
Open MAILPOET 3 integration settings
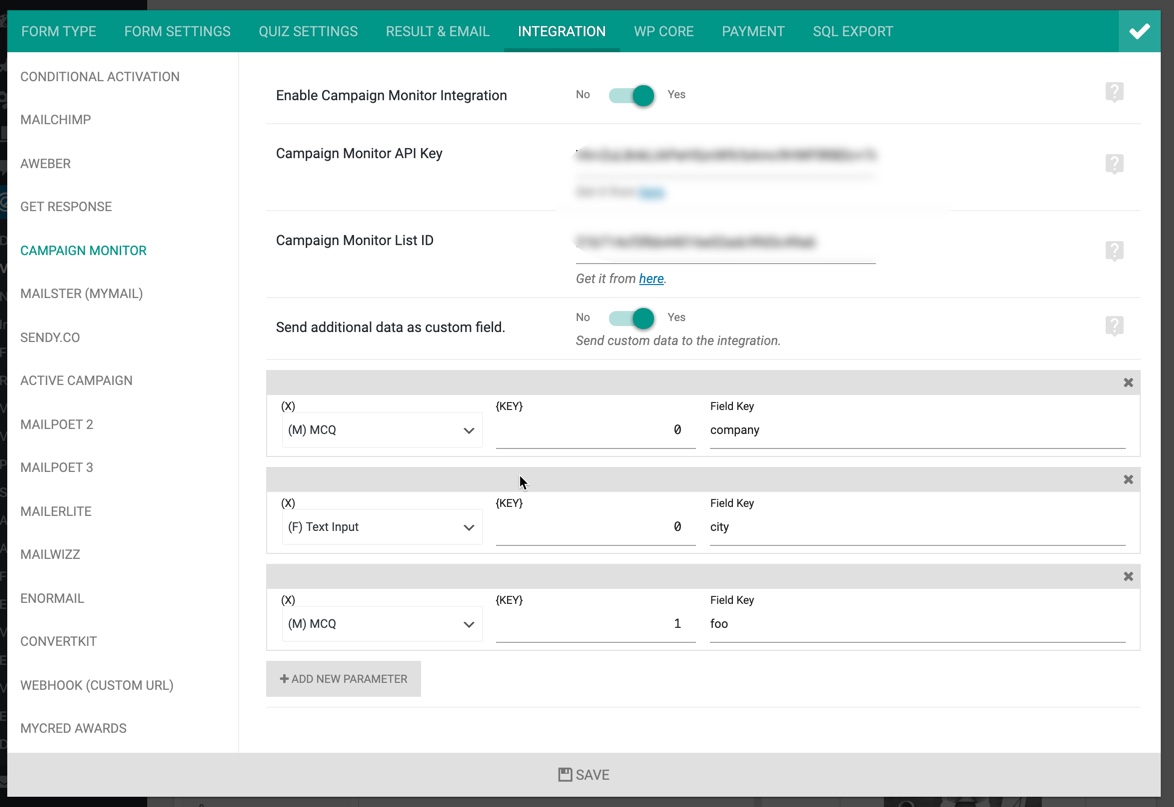pos(57,467)
